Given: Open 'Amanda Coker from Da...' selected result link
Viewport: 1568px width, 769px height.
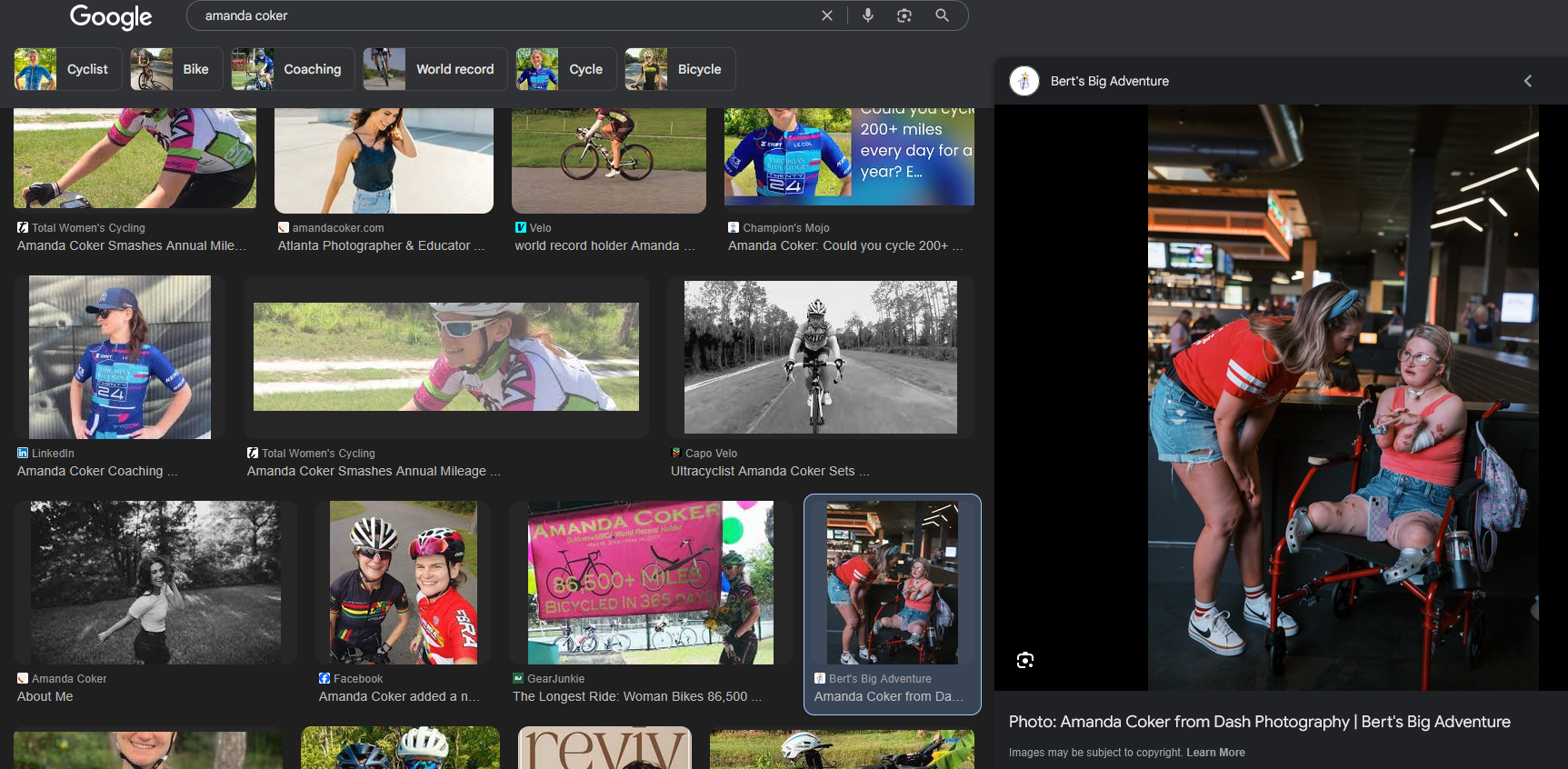Looking at the screenshot, I should (889, 696).
